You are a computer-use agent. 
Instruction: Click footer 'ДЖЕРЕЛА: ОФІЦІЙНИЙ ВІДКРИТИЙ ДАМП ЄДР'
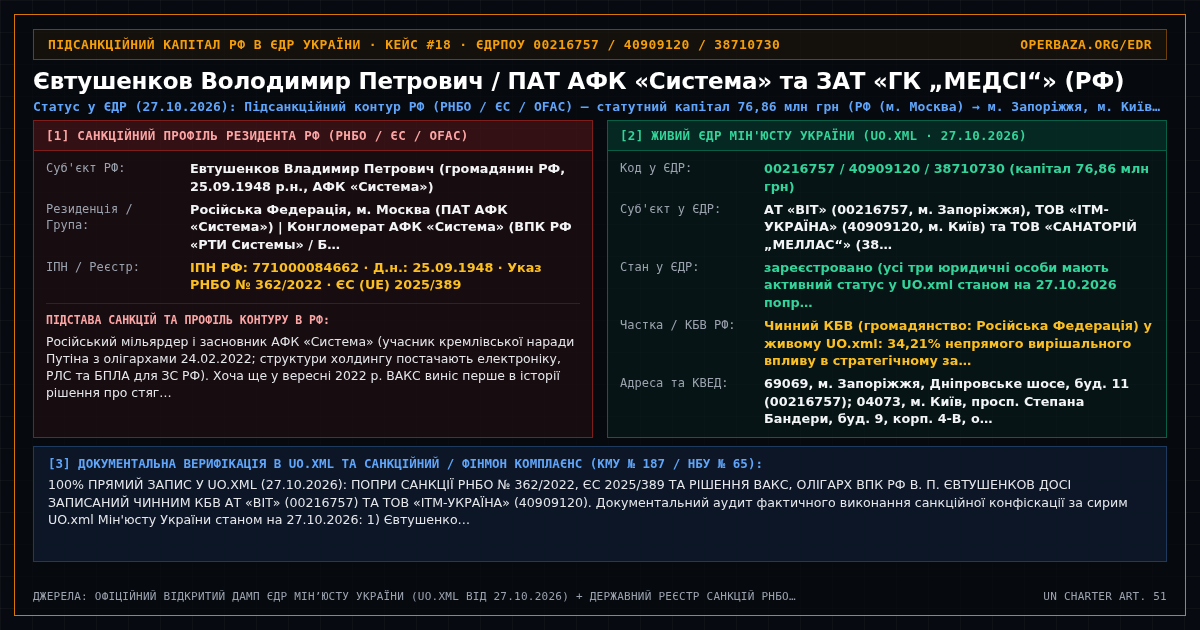click(414, 596)
